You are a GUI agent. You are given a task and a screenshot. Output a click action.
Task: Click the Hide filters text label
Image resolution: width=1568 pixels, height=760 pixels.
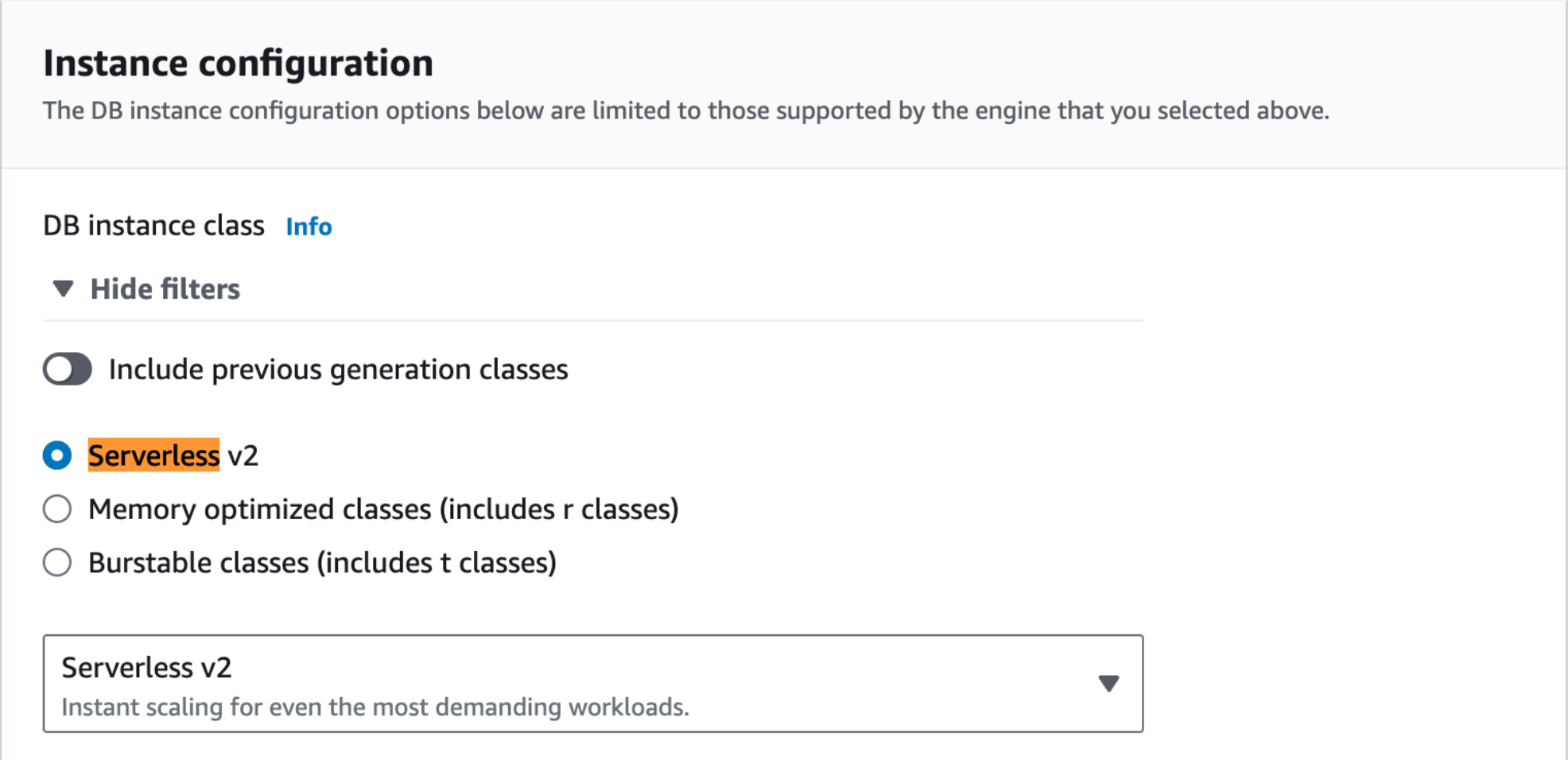pos(165,289)
